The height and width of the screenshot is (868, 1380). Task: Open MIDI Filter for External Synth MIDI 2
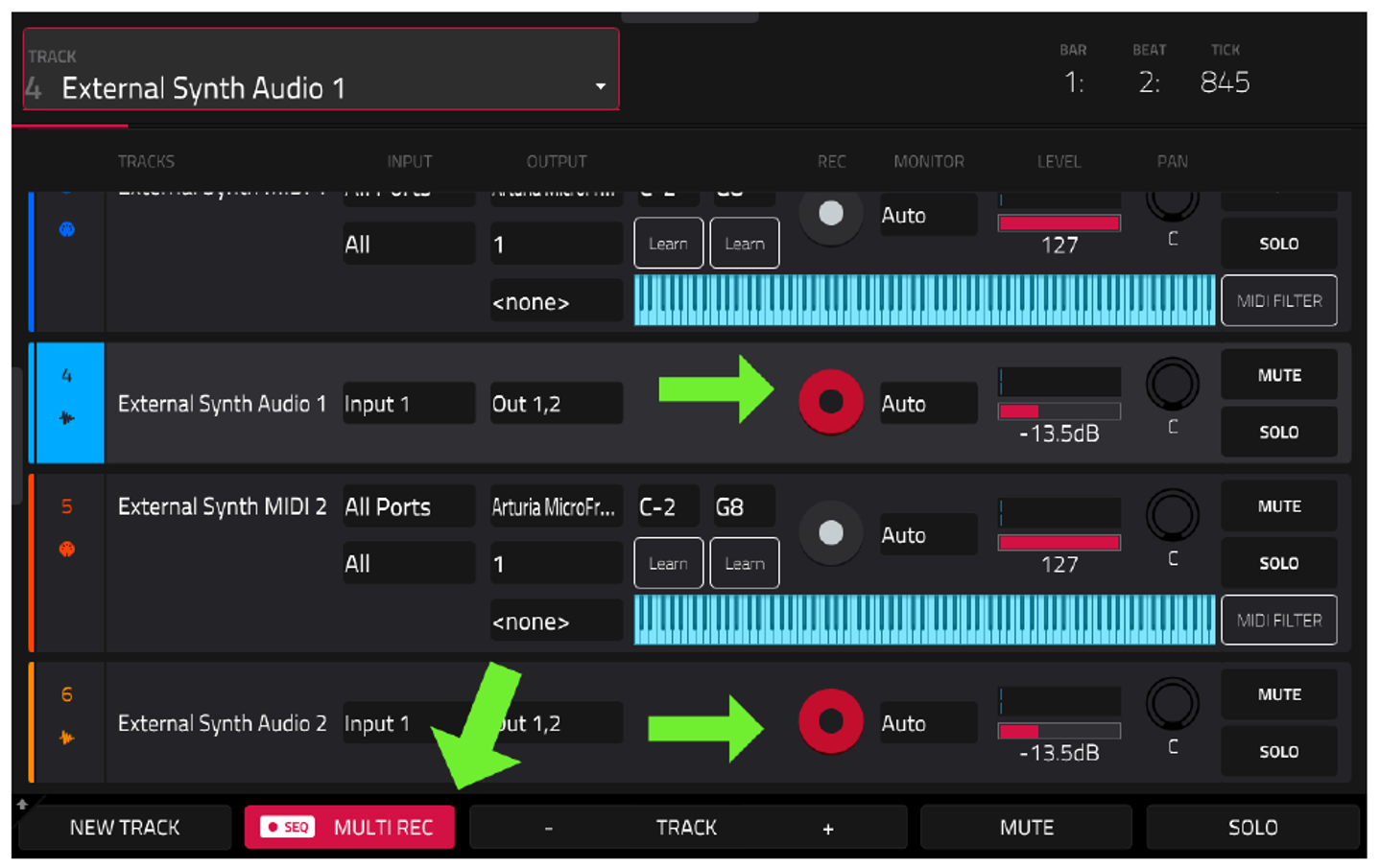coord(1278,620)
